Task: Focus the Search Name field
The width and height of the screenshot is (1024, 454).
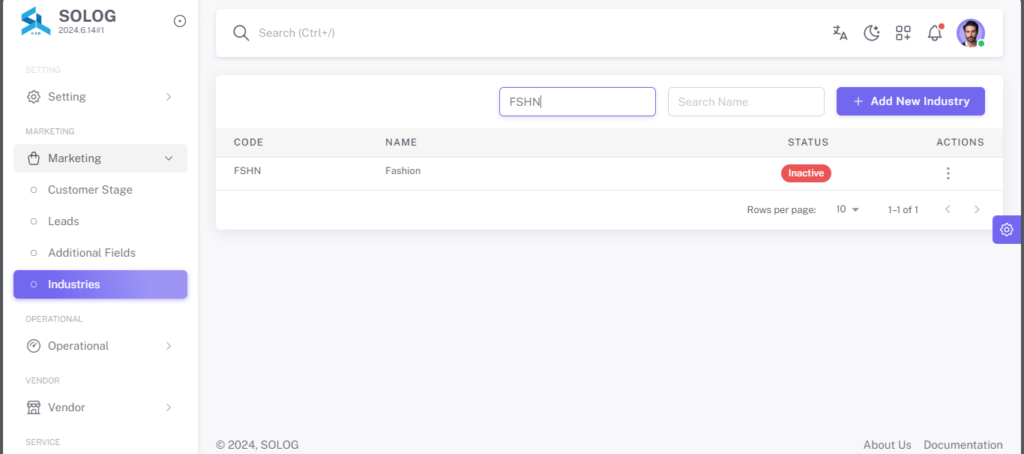Action: click(746, 102)
